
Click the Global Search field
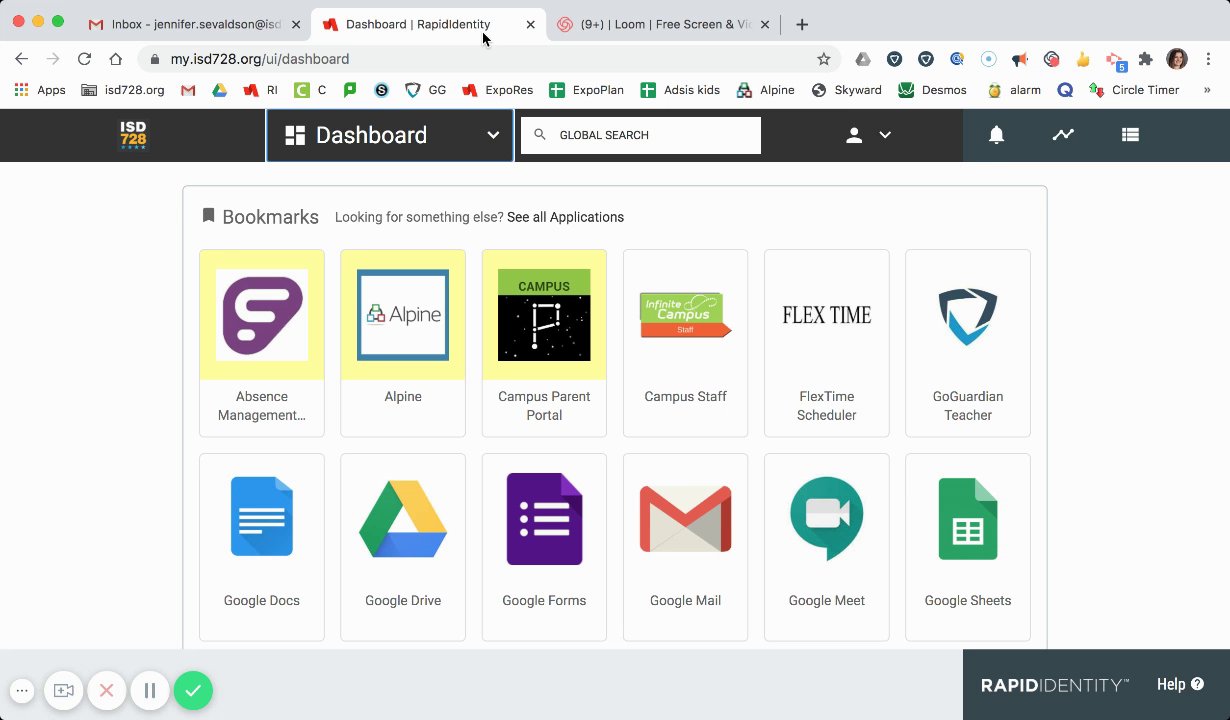coord(641,135)
